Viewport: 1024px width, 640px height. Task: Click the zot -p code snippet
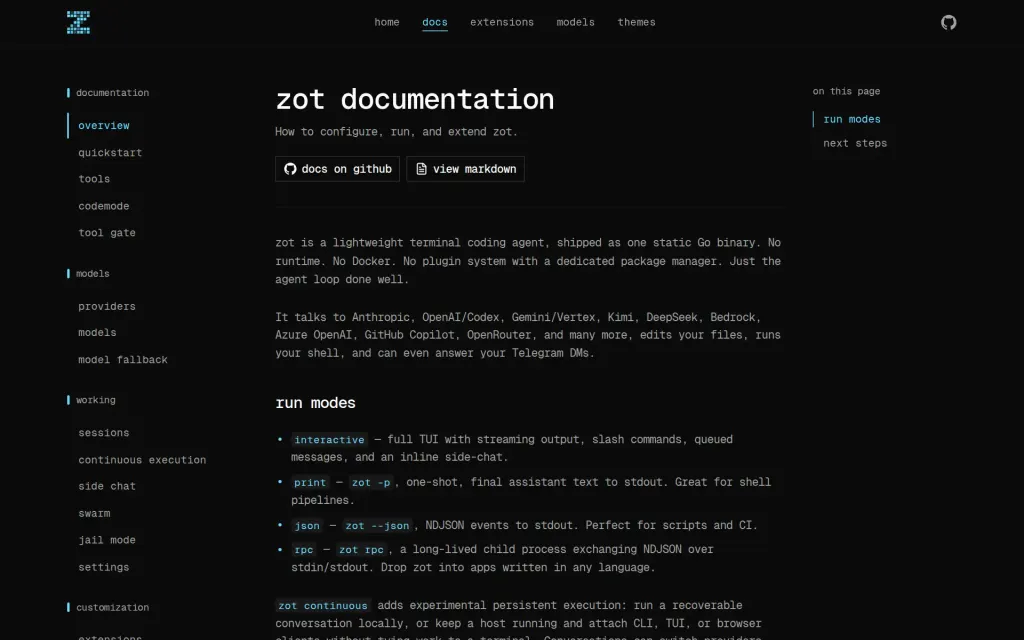(x=371, y=483)
